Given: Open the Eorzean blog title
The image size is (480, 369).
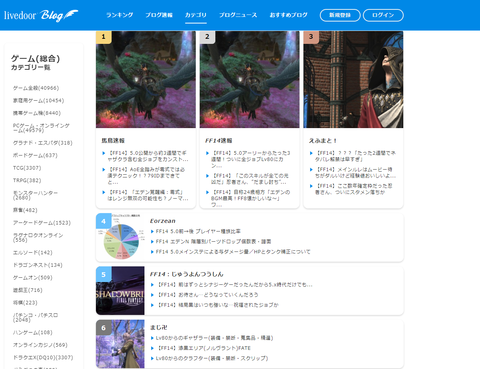Looking at the screenshot, I should 163,221.
